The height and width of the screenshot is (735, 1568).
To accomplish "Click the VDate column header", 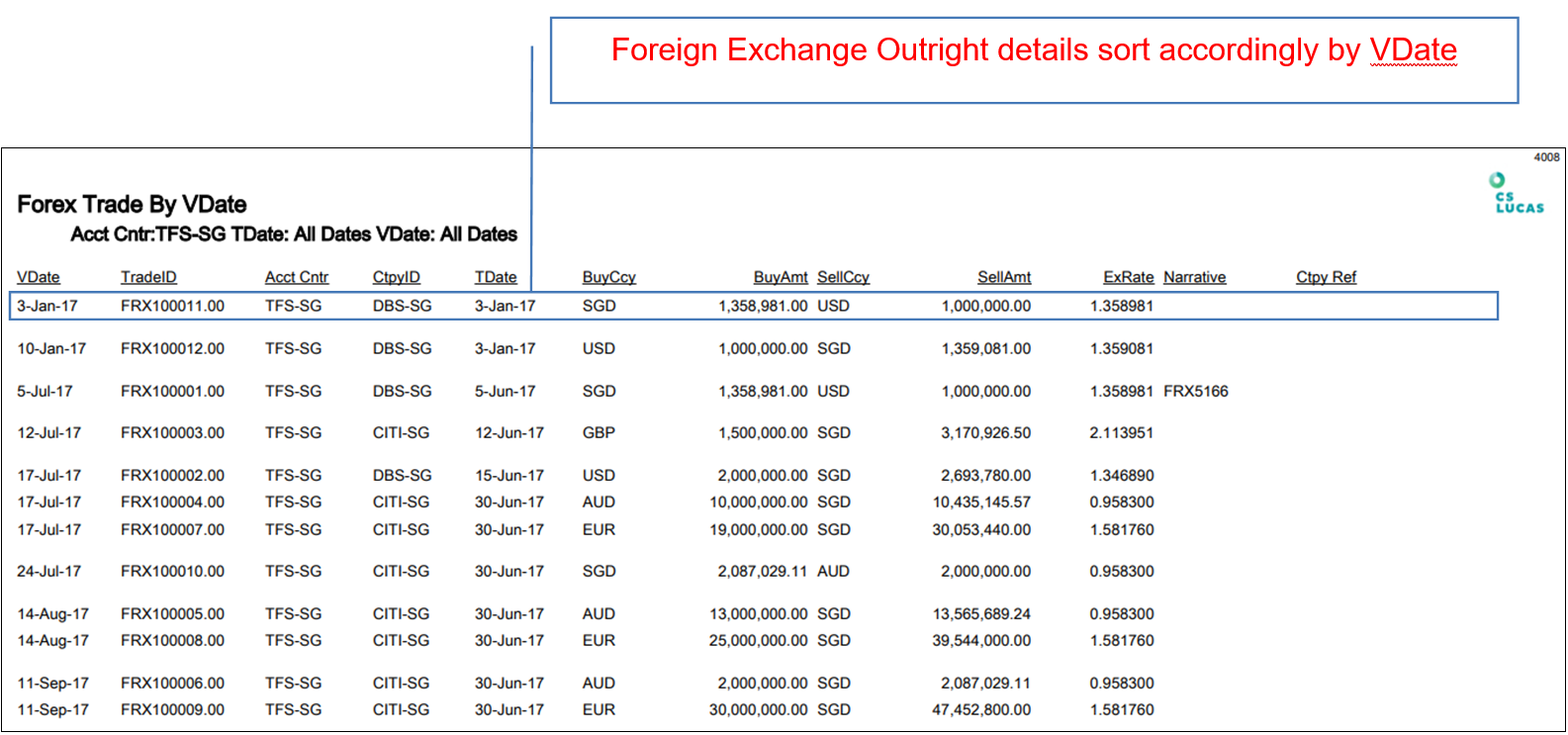I will (x=39, y=277).
